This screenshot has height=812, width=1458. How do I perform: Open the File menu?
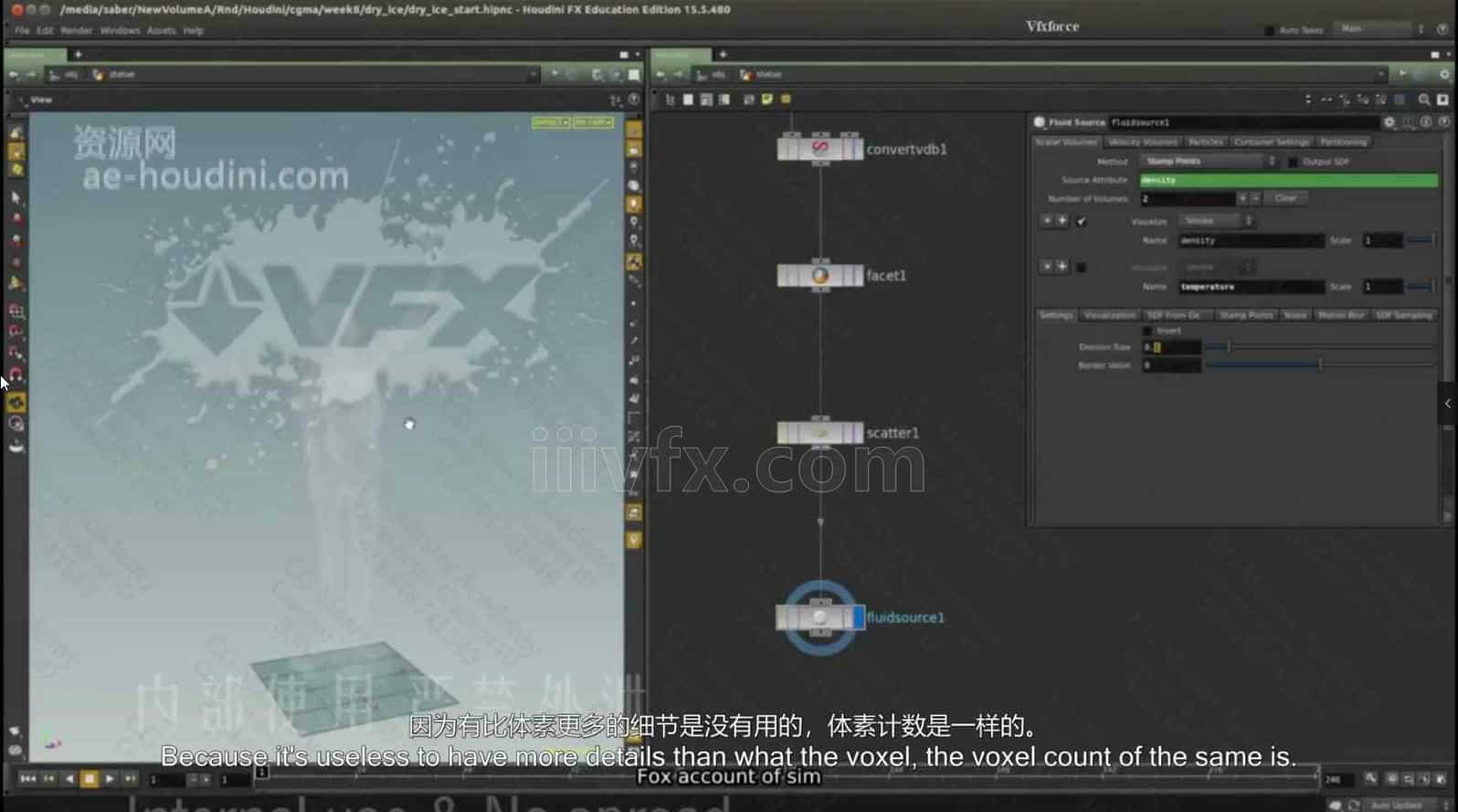[22, 30]
